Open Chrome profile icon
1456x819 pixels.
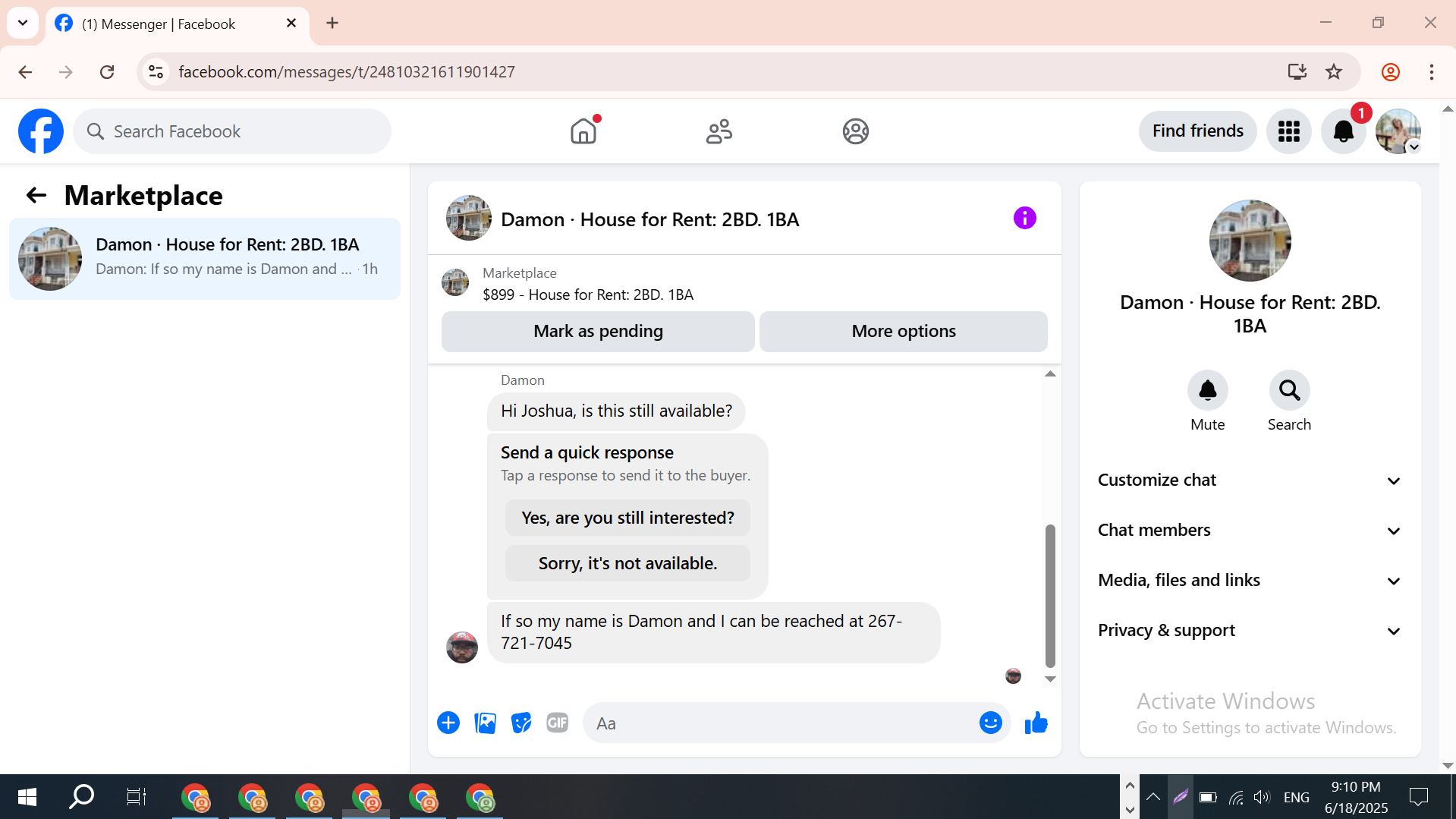pos(1390,72)
